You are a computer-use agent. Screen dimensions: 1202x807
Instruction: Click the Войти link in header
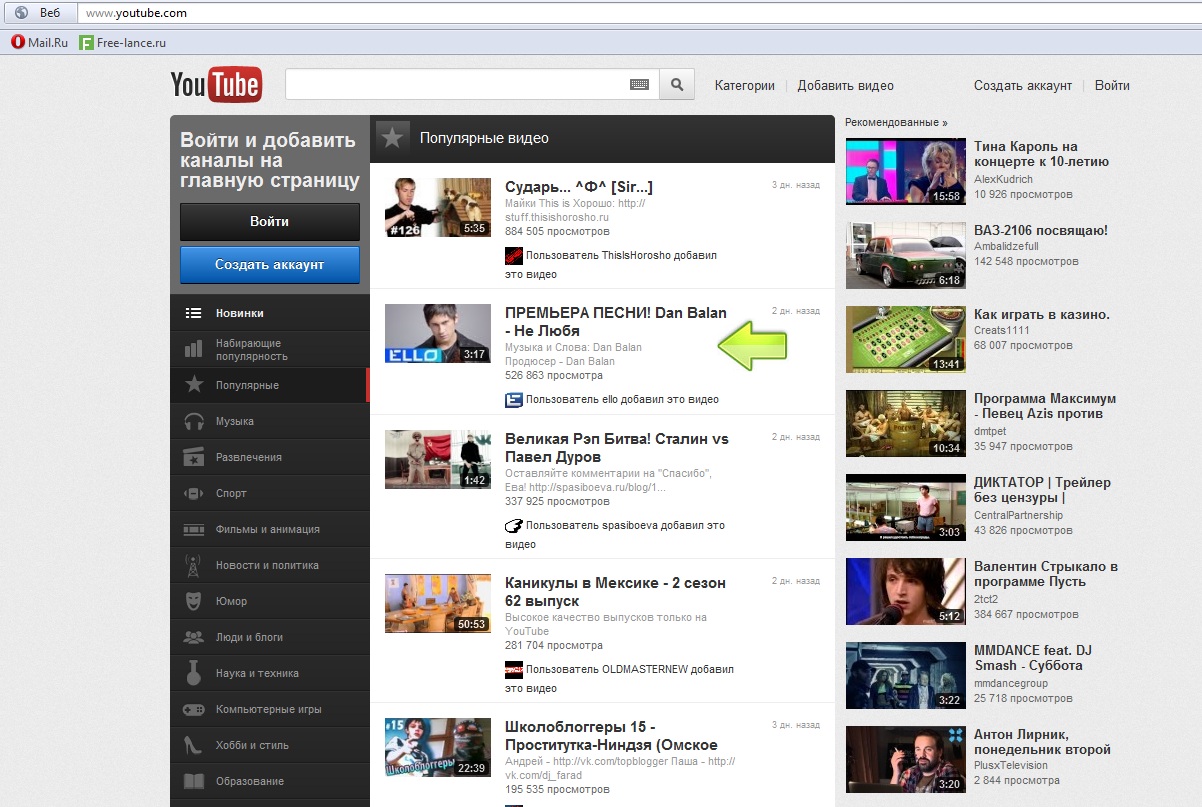[x=1112, y=86]
